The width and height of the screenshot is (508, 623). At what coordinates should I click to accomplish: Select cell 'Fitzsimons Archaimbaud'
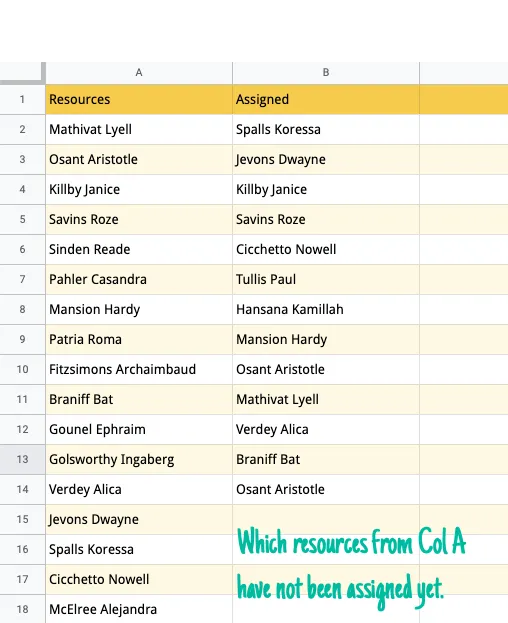tap(139, 370)
